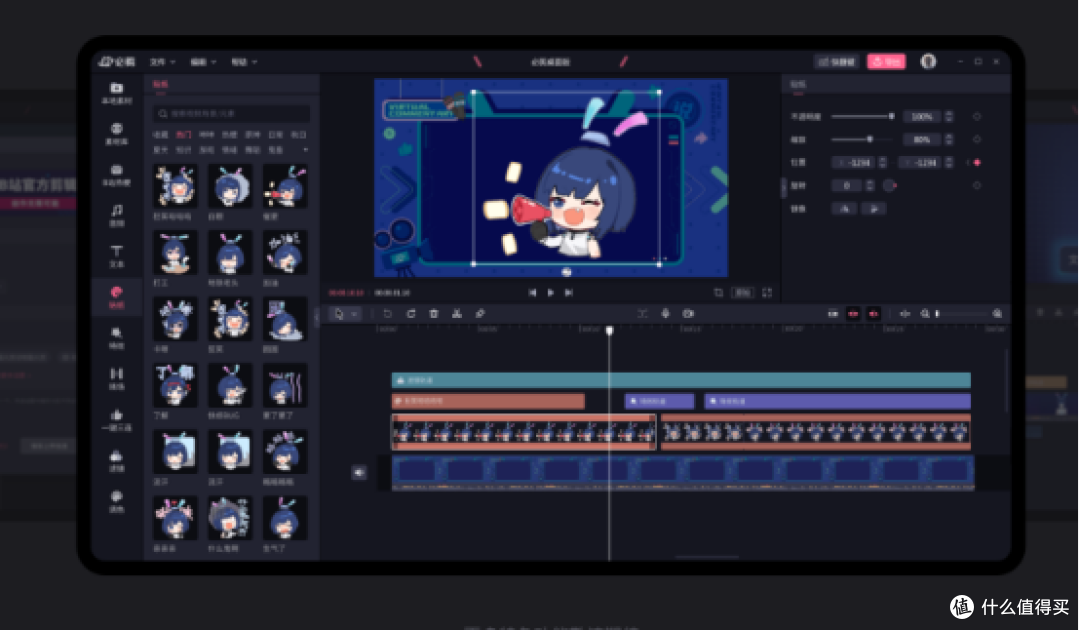This screenshot has width=1080, height=630.
Task: Click the grey button left of Export
Action: click(x=837, y=61)
